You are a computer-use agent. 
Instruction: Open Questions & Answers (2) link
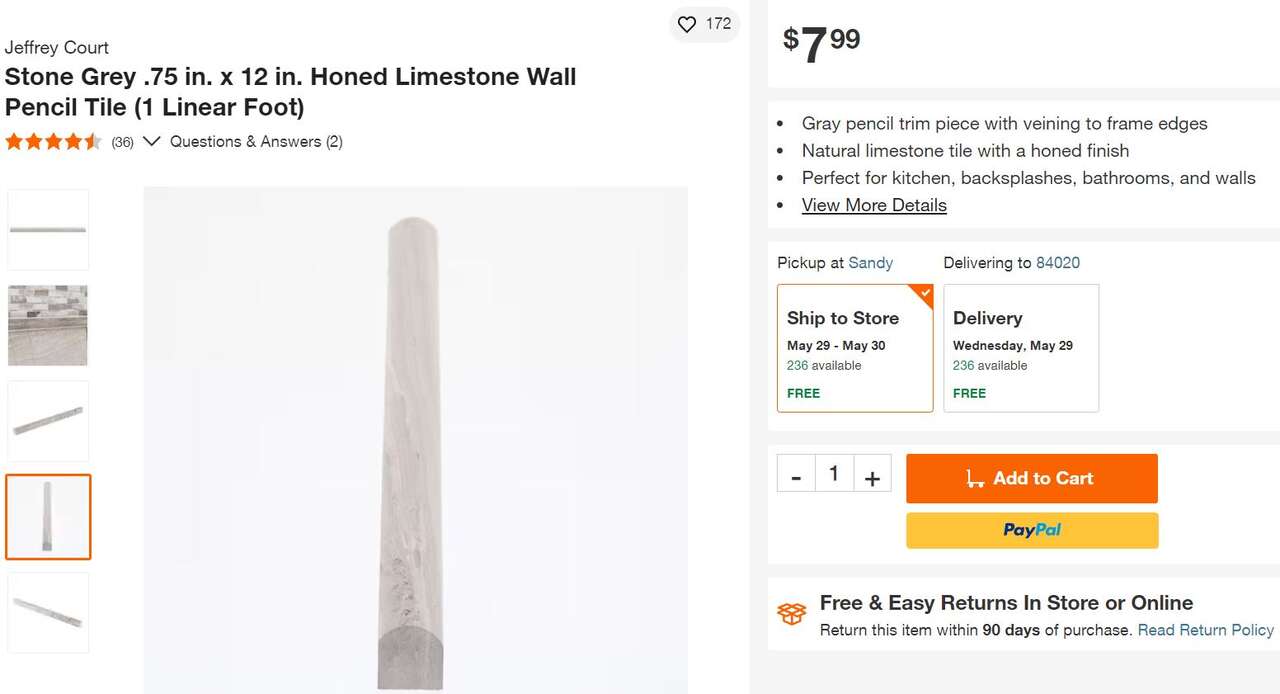256,142
